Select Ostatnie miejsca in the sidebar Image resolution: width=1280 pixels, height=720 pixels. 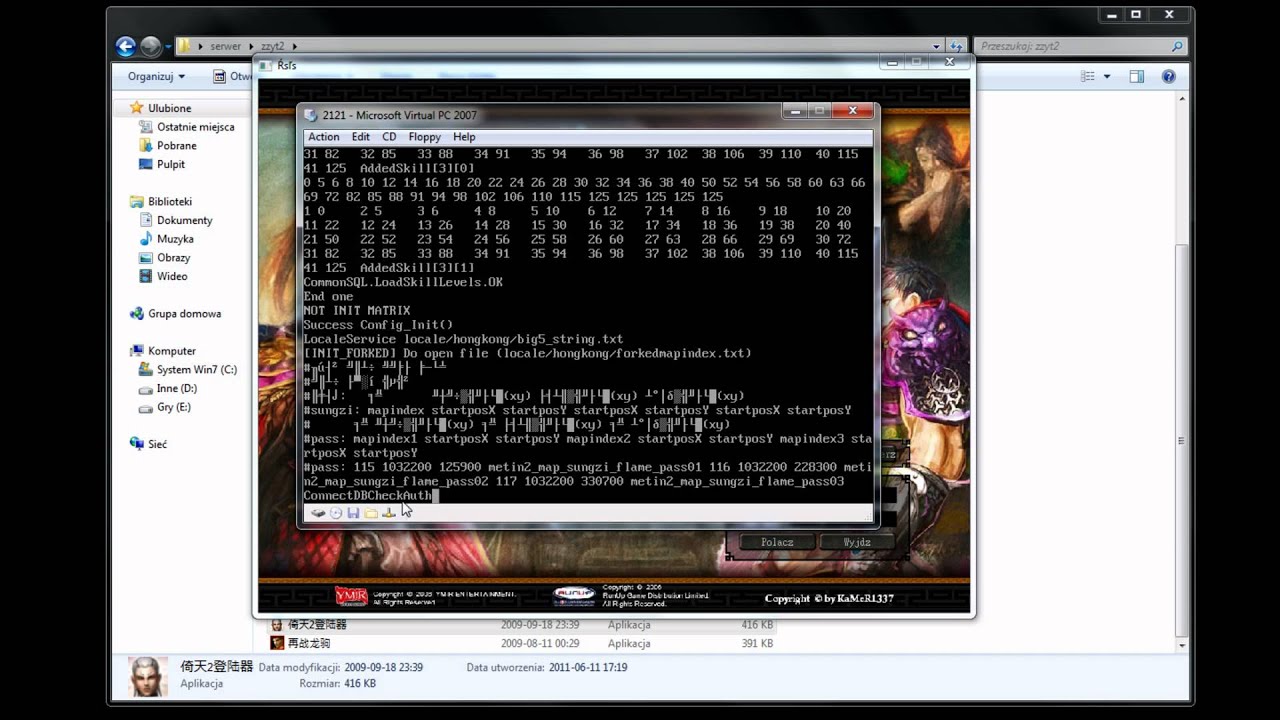[x=195, y=127]
